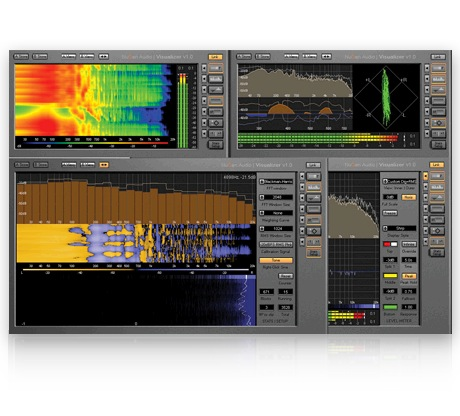460x416 pixels.
Task: Toggle the orange button next to the Full Scale field
Action: (409, 197)
